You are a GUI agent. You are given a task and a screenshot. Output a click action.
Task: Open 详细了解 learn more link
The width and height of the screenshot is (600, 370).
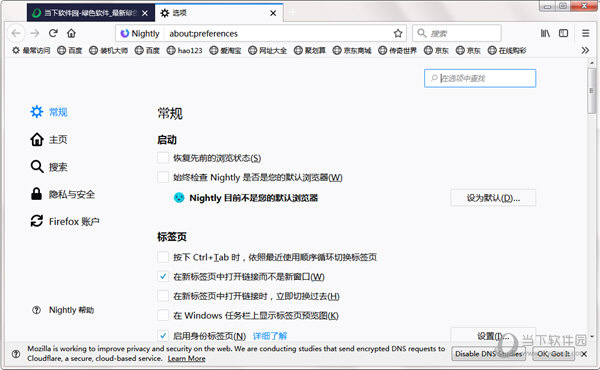tap(270, 336)
